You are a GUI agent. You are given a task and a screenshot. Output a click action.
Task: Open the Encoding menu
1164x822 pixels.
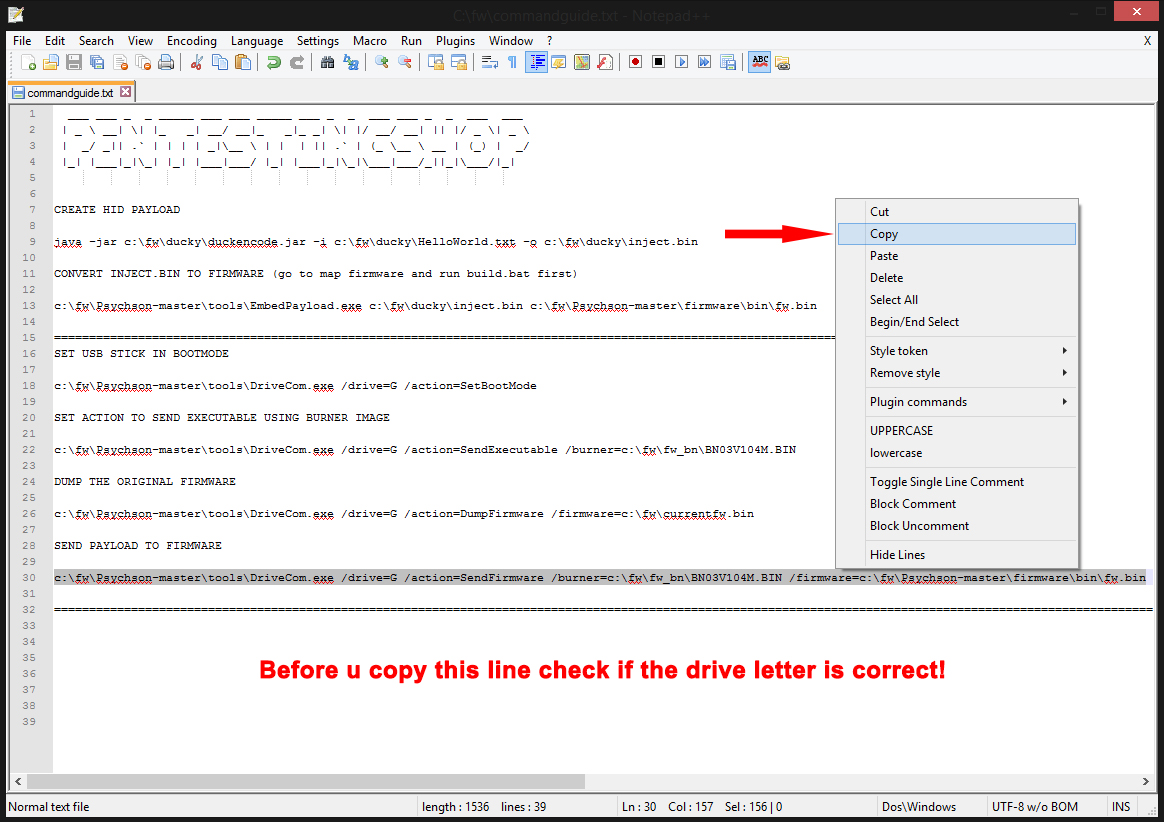pos(192,41)
